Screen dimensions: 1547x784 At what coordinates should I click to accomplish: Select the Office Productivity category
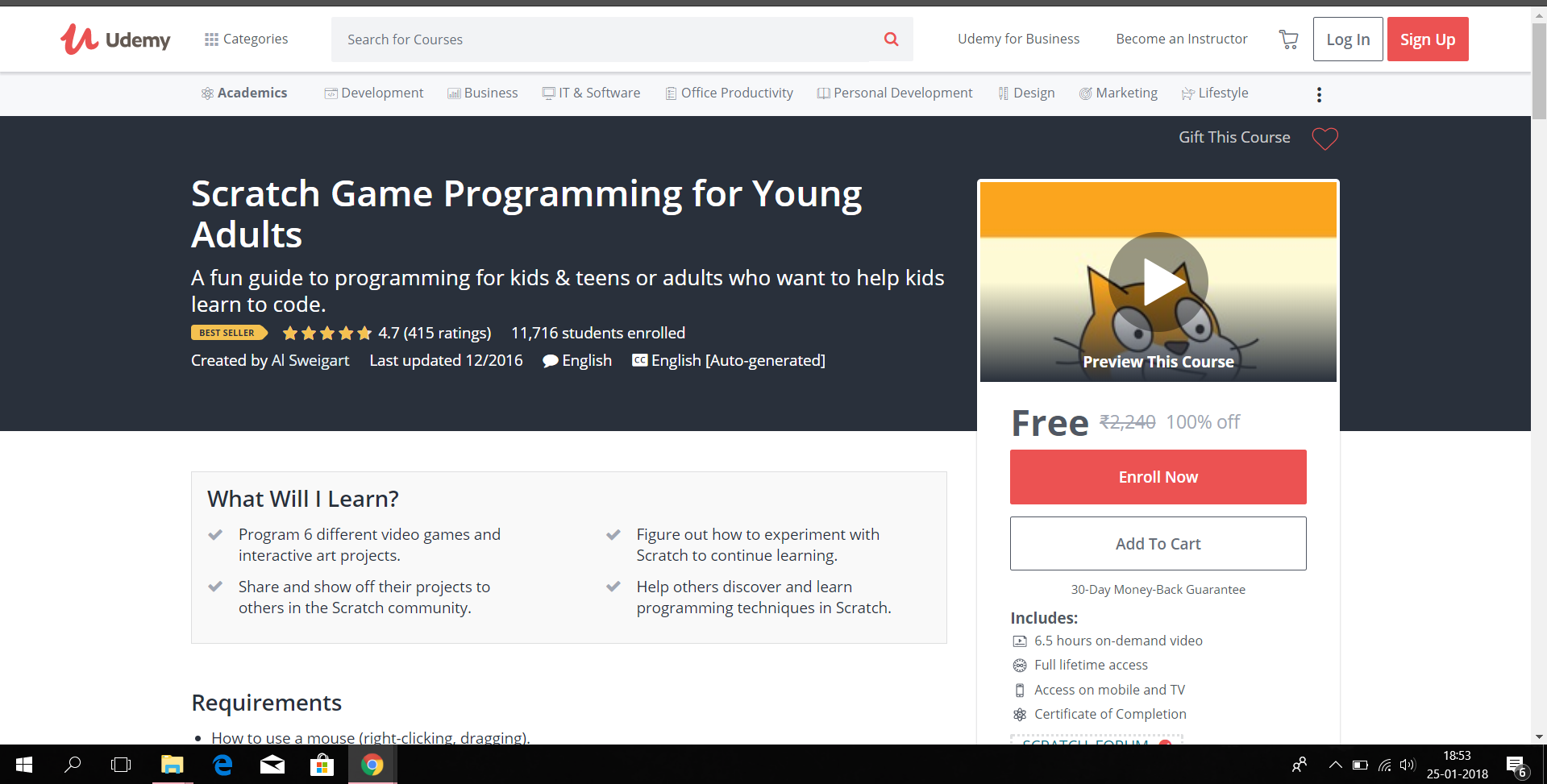730,93
